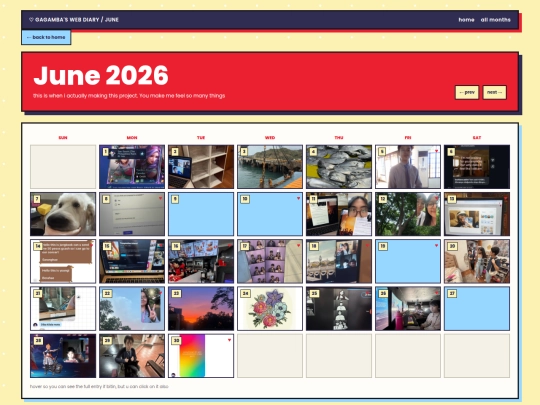This screenshot has height=405, width=540.
Task: Open the June 14 brown chat messages entry
Action: coord(63,261)
